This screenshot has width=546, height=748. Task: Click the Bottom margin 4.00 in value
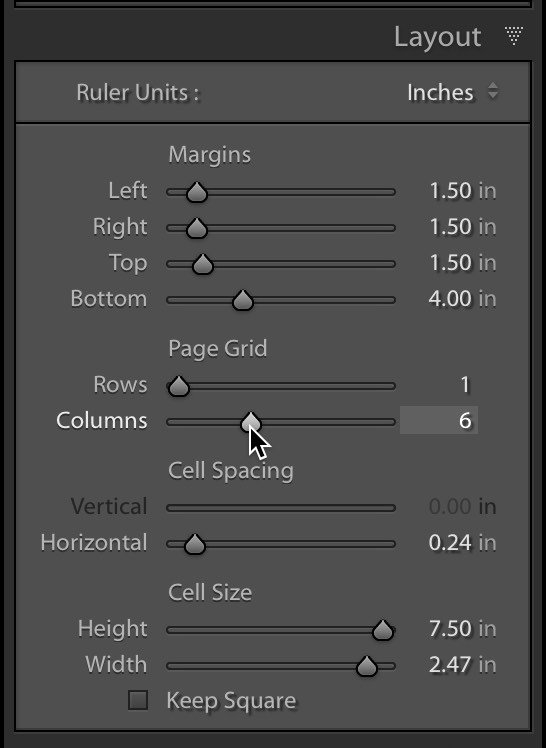pos(462,299)
